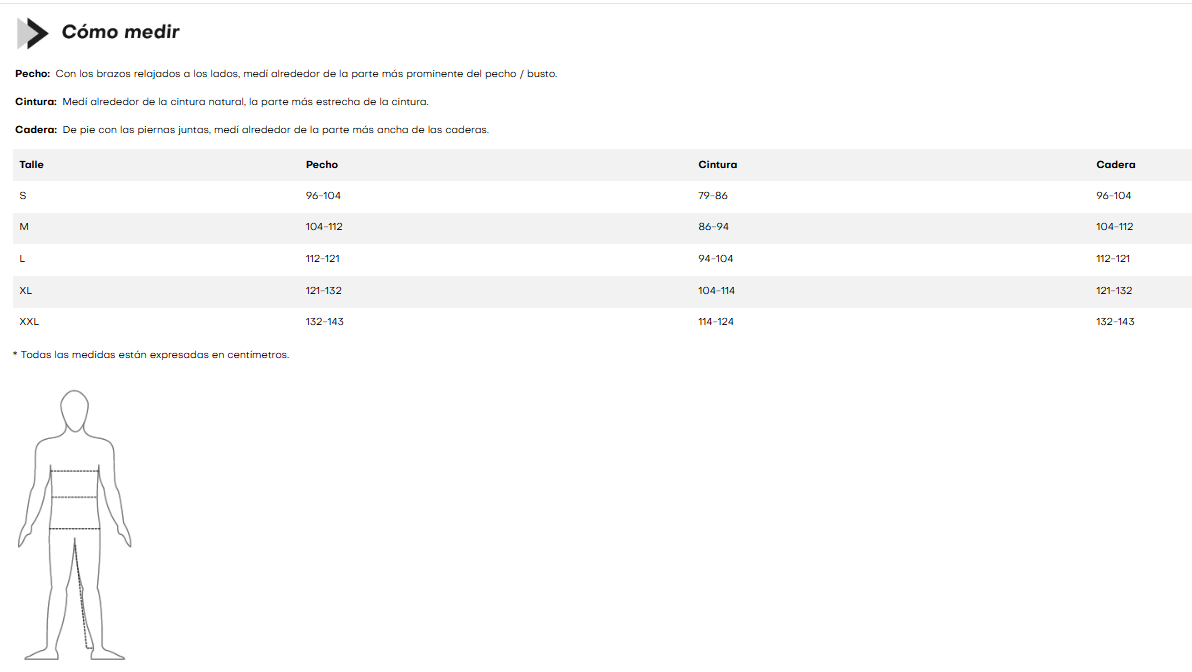Click the Pecho column header

point(322,165)
